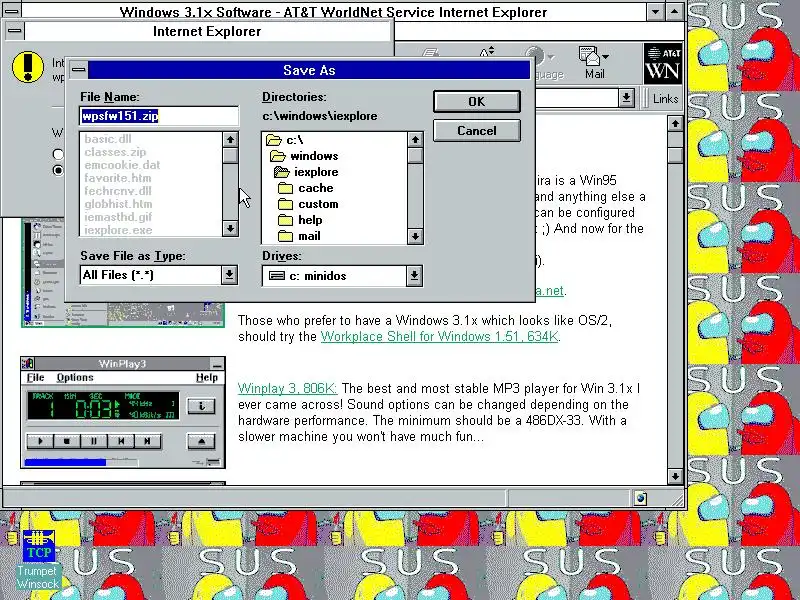Confirm saving with the OK button
This screenshot has height=600, width=800.
[x=477, y=102]
